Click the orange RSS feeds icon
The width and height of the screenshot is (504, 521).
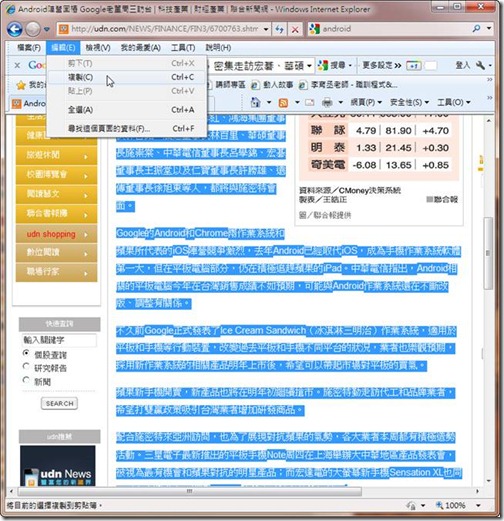point(283,103)
